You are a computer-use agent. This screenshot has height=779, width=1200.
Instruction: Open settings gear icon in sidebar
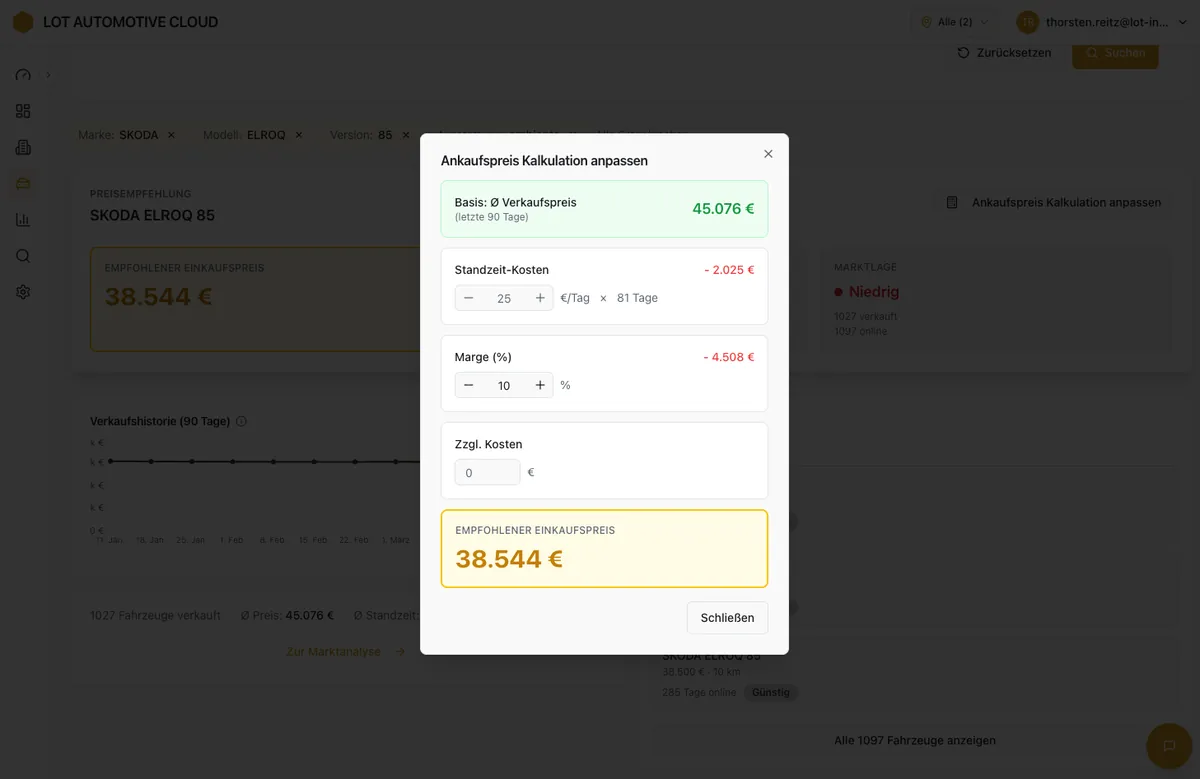point(23,292)
